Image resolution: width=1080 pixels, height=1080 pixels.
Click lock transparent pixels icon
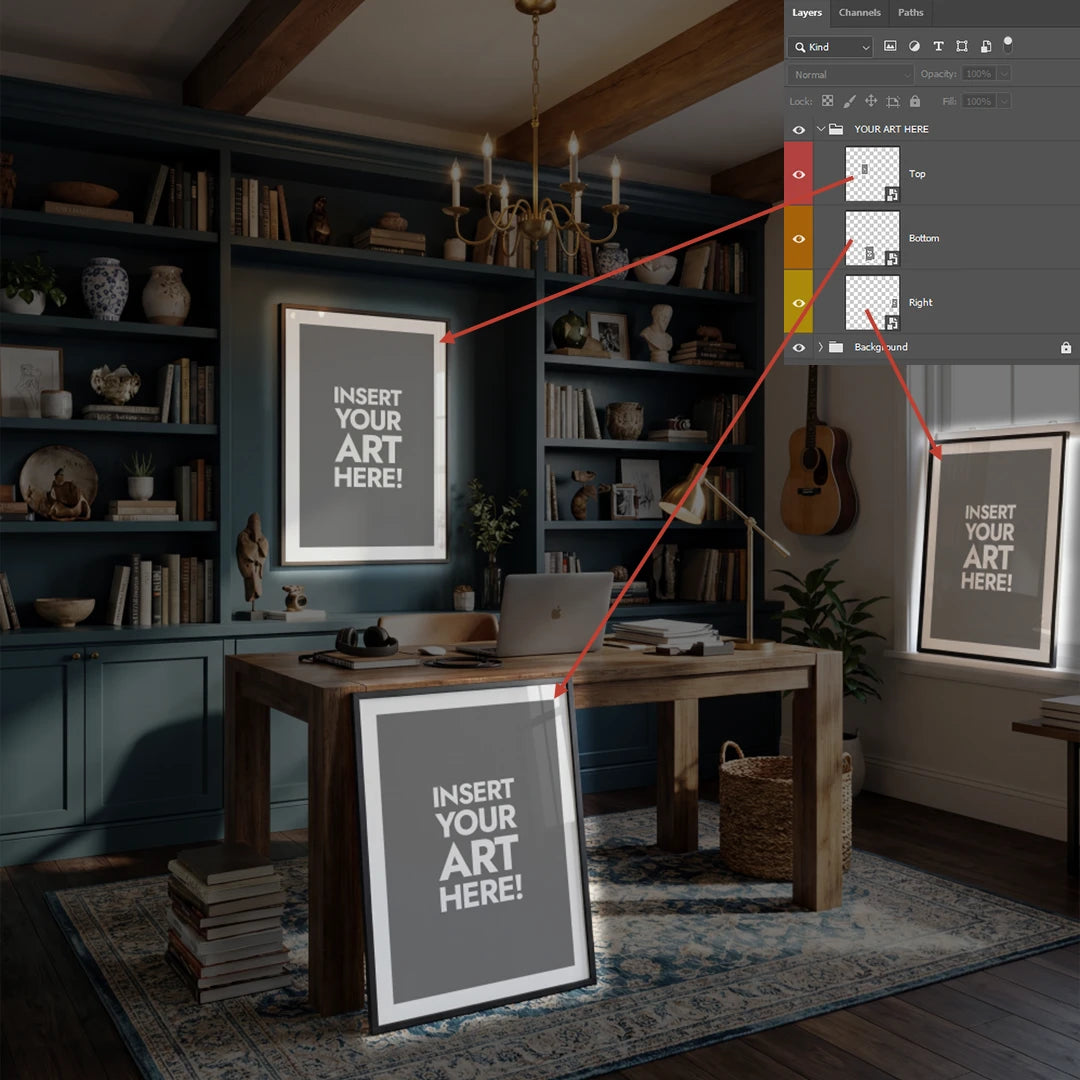click(x=827, y=101)
